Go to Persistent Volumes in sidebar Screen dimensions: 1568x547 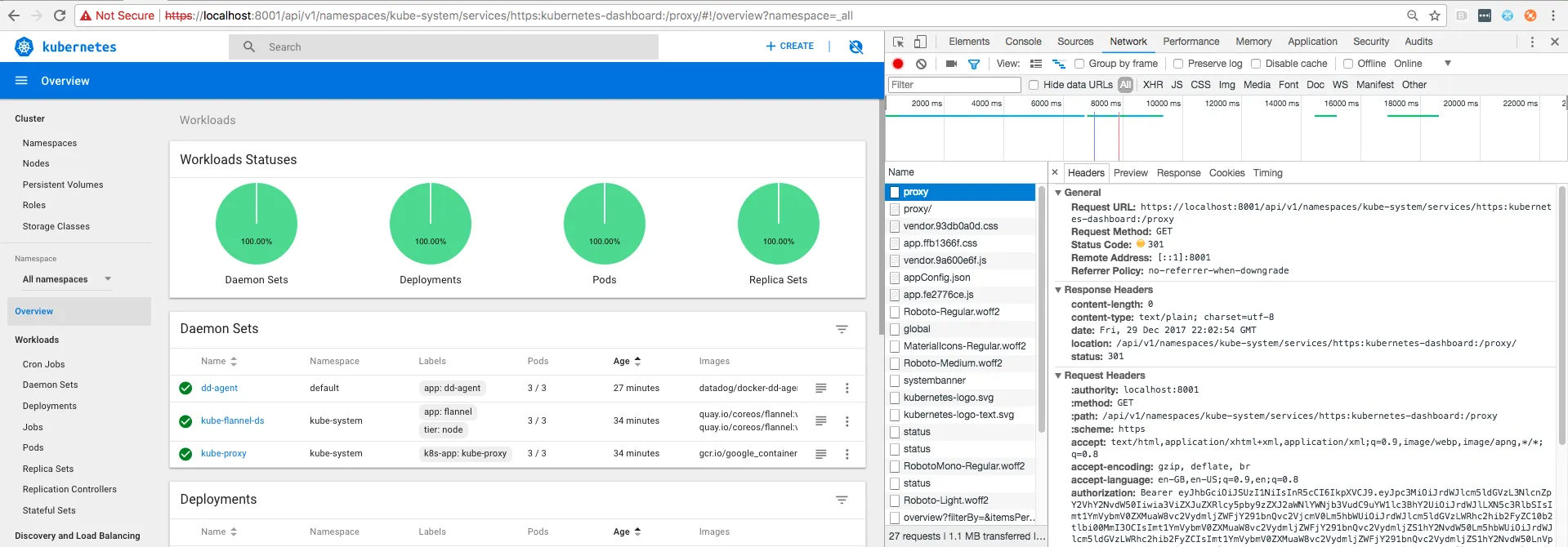(63, 185)
